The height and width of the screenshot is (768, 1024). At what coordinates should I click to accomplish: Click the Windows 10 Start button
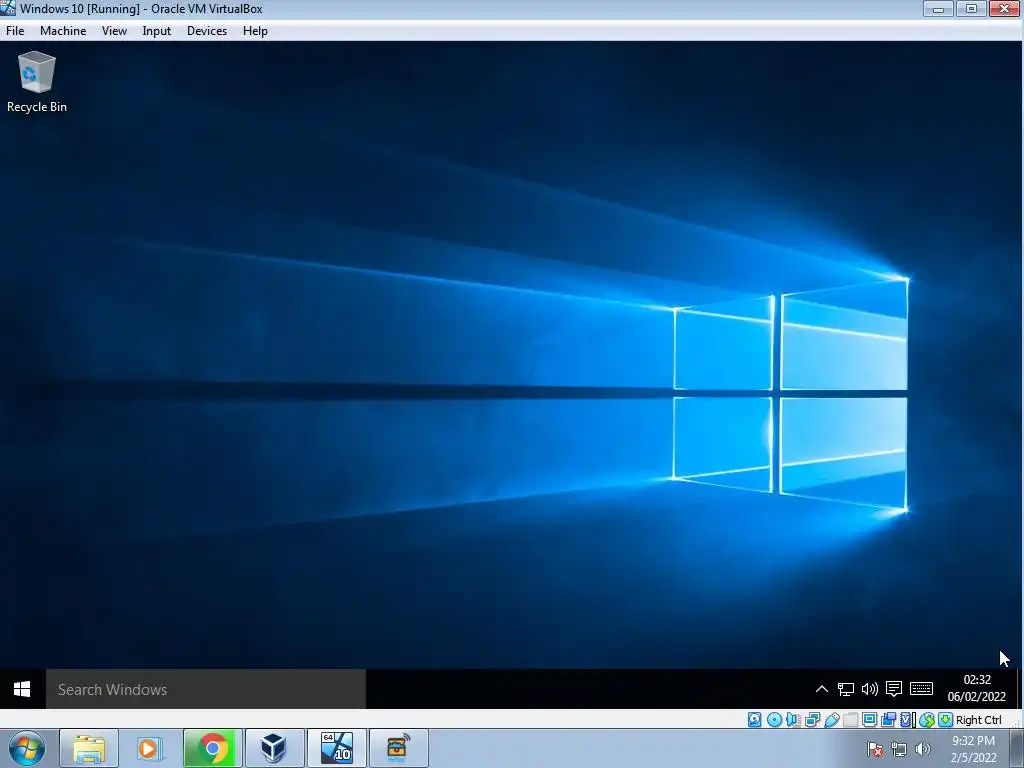[22, 689]
